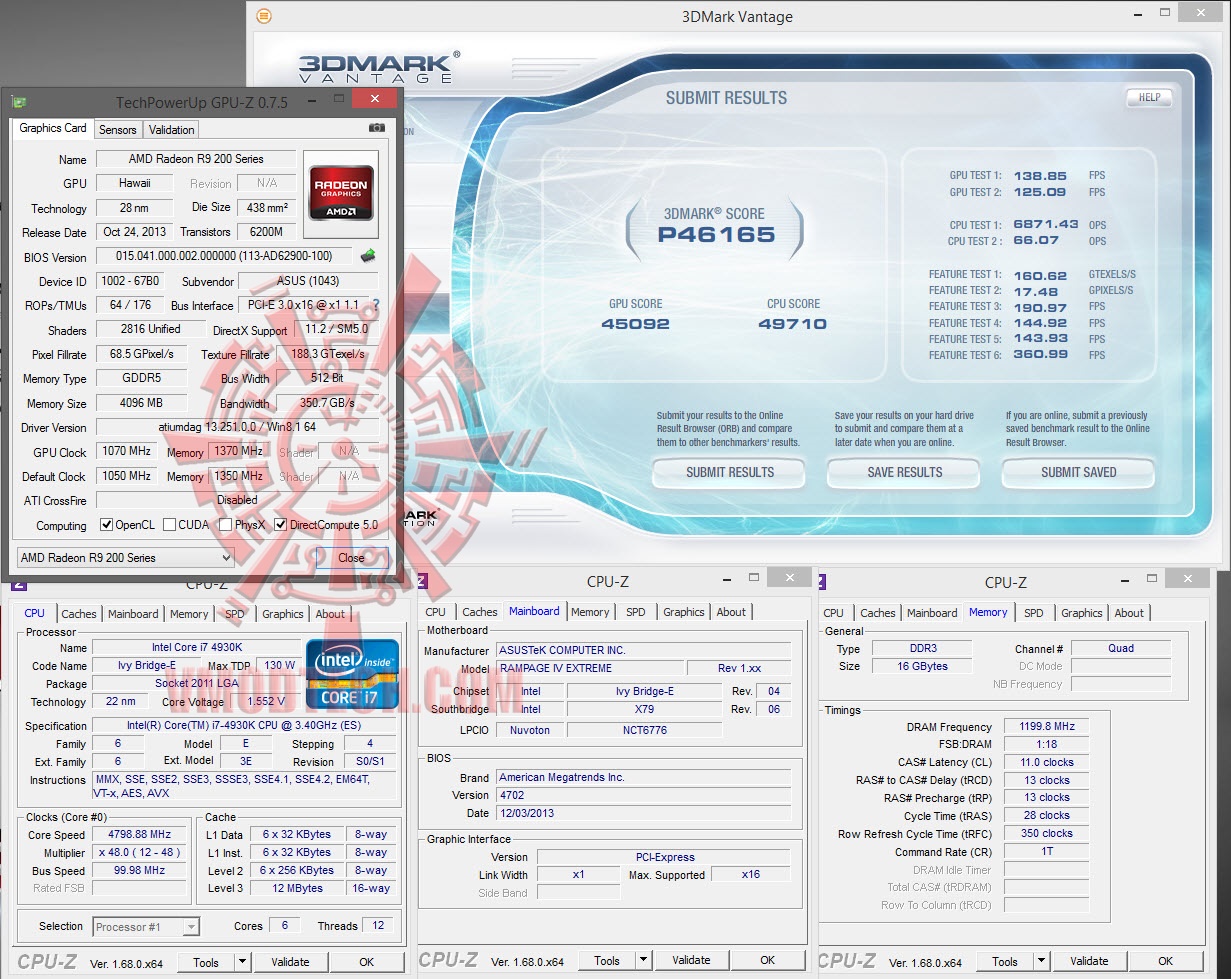
Task: Click OK in right CPU-Z window
Action: pos(1165,961)
